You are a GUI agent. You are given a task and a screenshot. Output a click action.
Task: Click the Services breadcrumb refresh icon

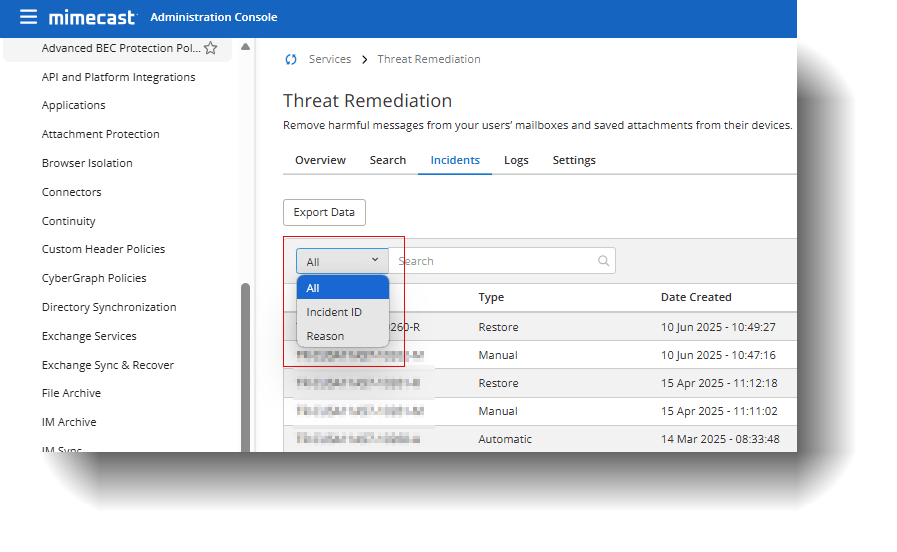coord(291,59)
